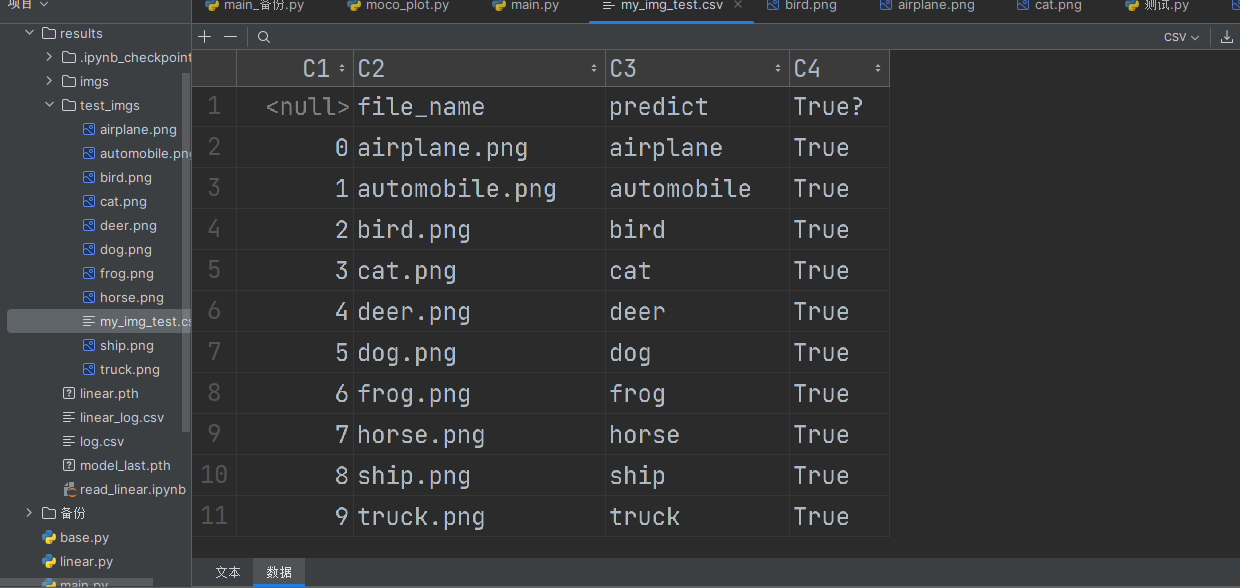Sort by column C2 header arrows

pos(594,68)
